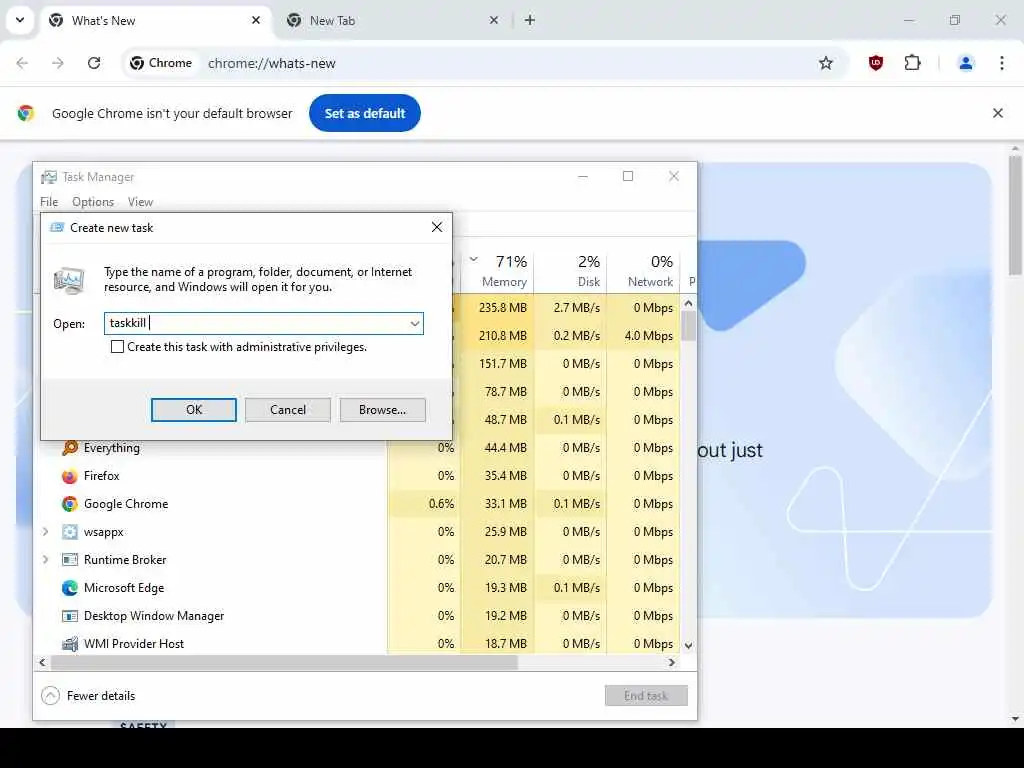Viewport: 1024px width, 768px height.
Task: Click the WMI Provider Host icon
Action: [70, 644]
